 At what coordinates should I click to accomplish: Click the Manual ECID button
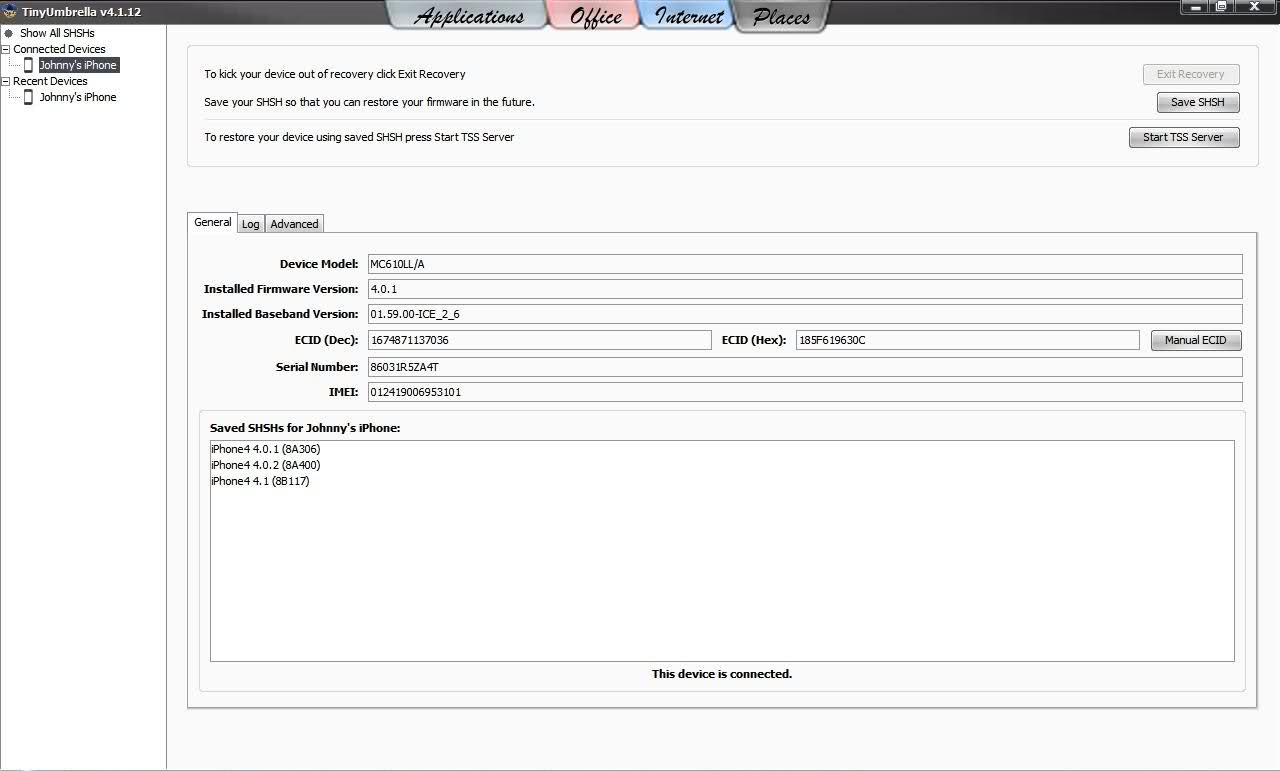[x=1196, y=340]
